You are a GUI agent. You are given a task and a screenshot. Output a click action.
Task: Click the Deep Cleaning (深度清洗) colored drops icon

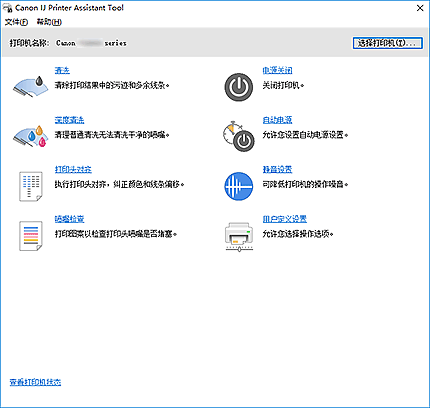click(30, 136)
